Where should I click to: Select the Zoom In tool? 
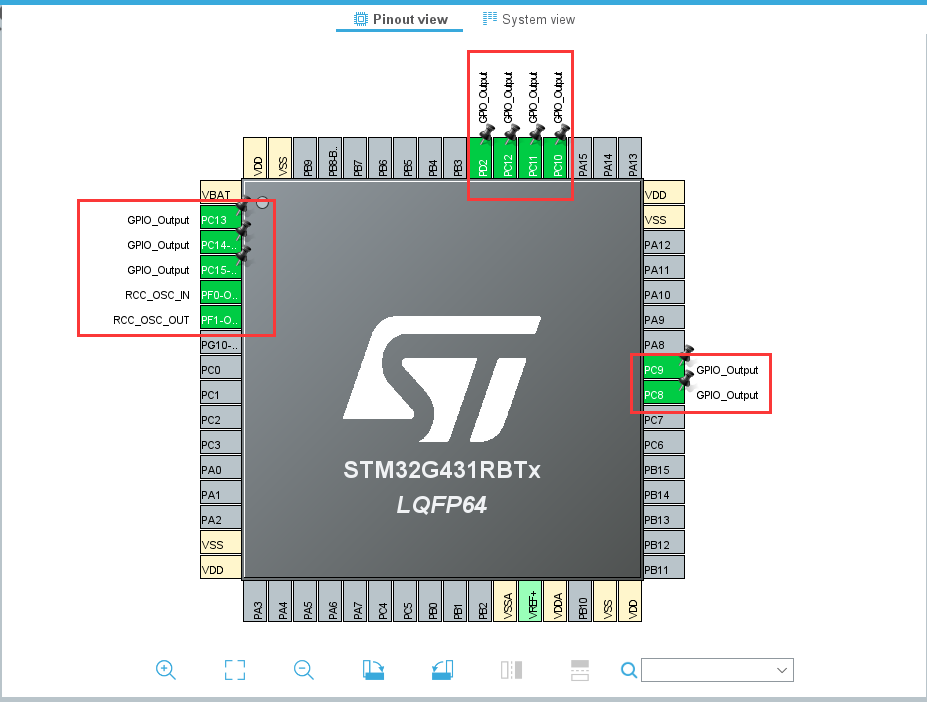166,670
